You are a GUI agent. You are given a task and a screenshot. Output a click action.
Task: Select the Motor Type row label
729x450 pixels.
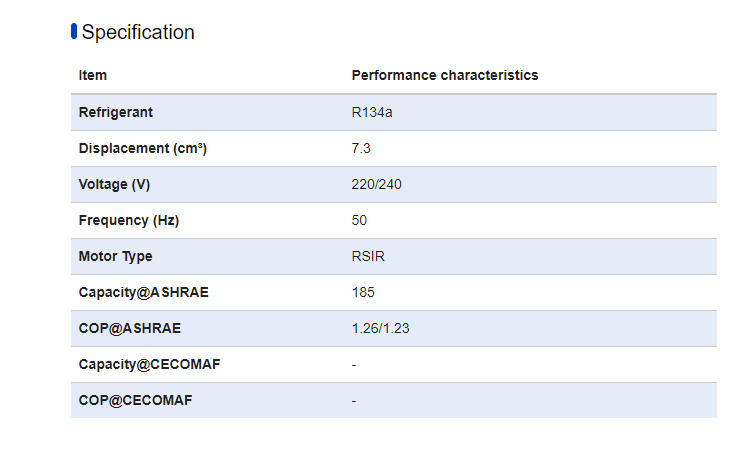(x=116, y=256)
